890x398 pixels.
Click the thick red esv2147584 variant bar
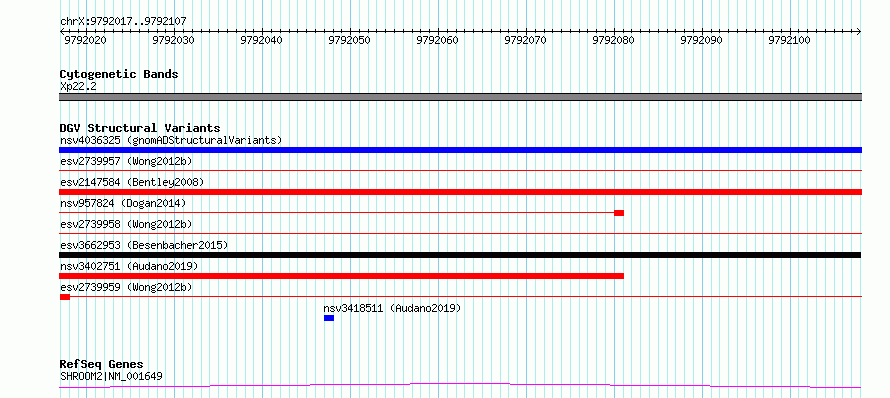coord(460,192)
